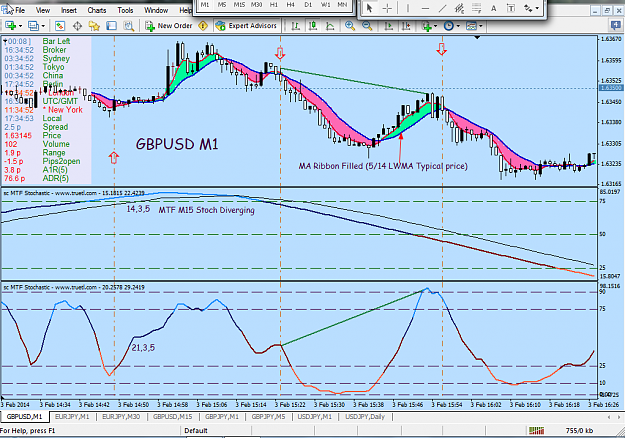Viewport: 625px width, 438px height.
Task: Switch chart to Line Chart mode
Action: click(x=330, y=26)
